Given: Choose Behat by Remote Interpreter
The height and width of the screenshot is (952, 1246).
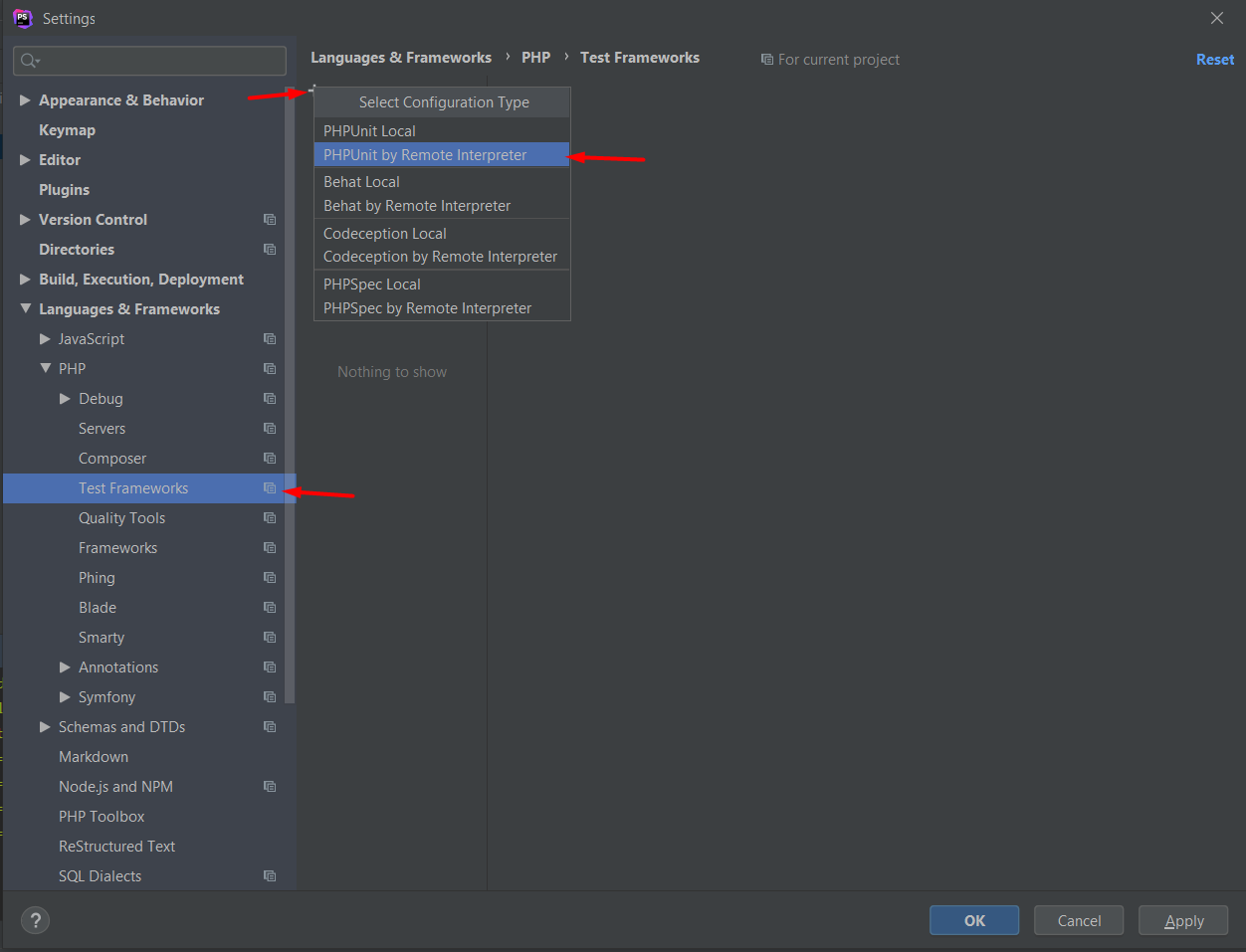Looking at the screenshot, I should (x=442, y=205).
